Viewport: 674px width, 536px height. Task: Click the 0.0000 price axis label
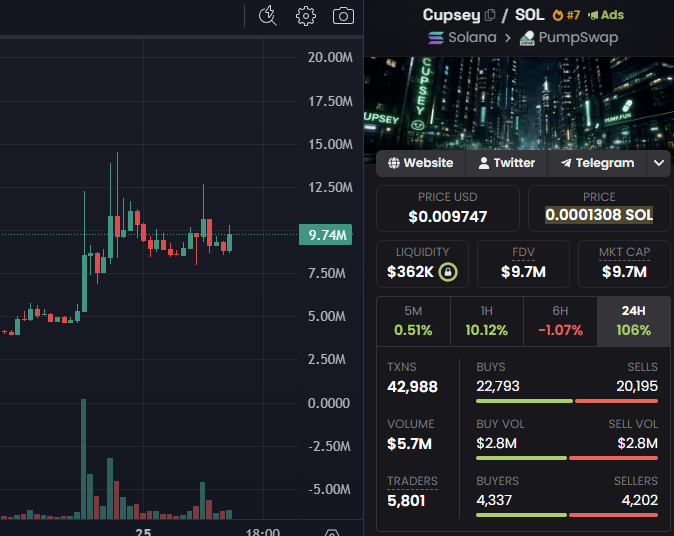click(x=329, y=403)
